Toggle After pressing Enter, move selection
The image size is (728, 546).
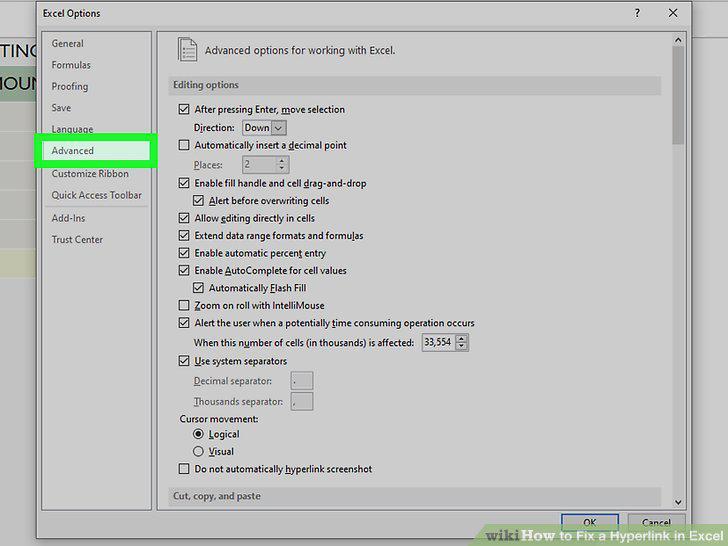[184, 109]
